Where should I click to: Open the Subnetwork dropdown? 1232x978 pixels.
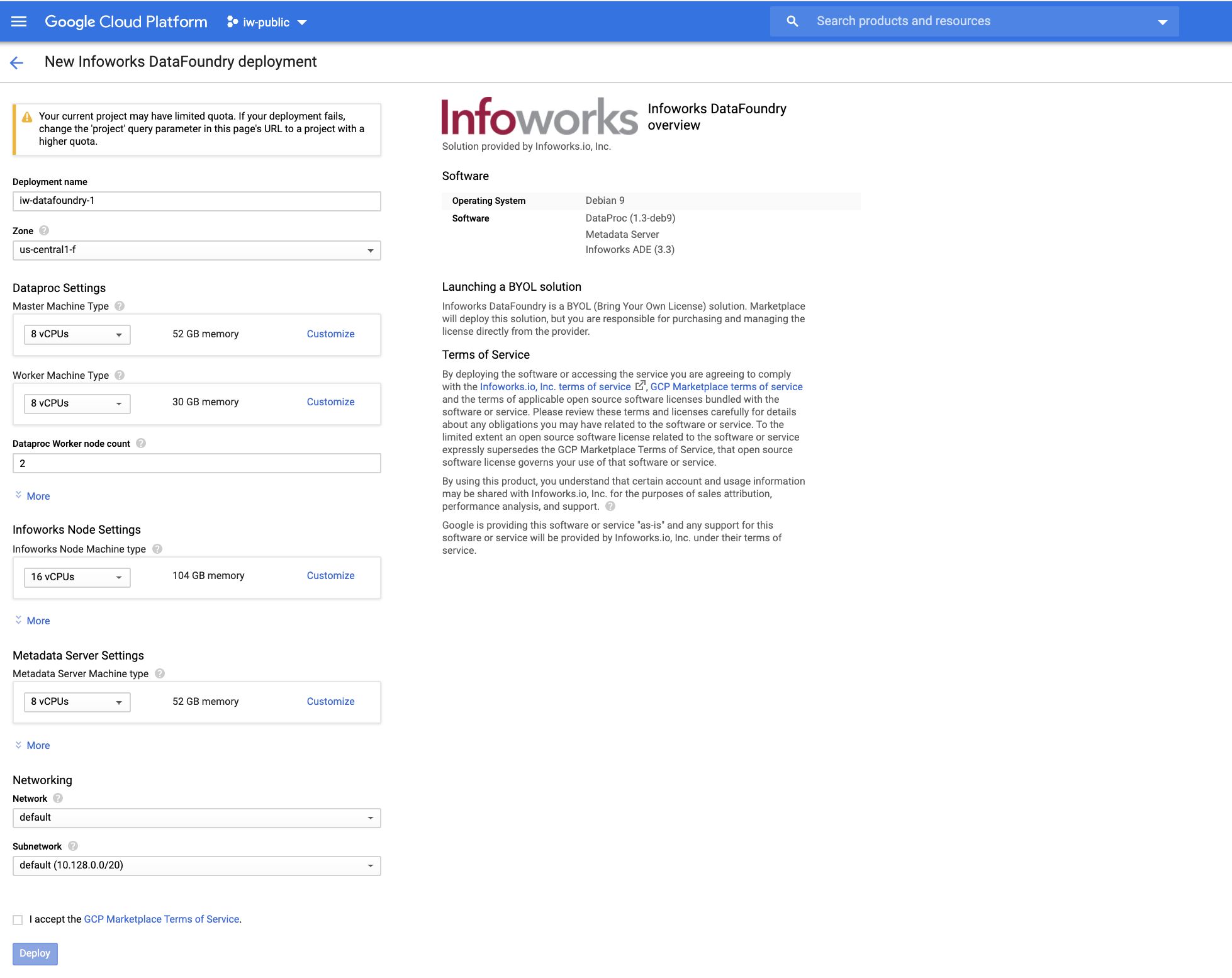click(x=196, y=865)
